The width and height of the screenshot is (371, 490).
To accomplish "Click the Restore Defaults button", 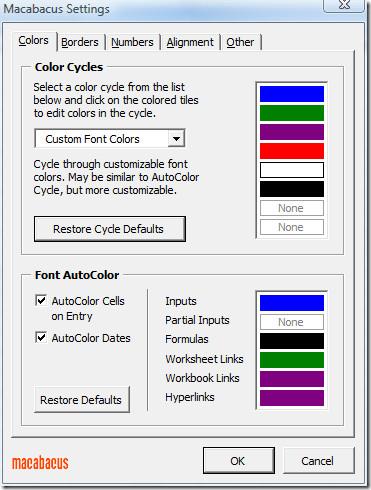I will (x=82, y=400).
